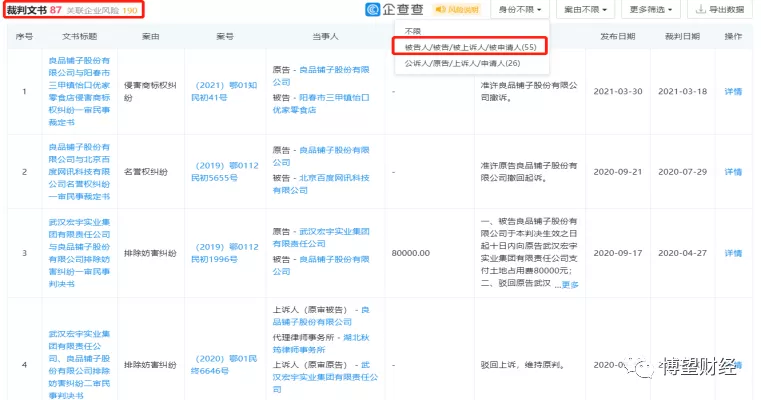
Task: Open defendant 北京百度网讯科技有限公司 link
Action: coord(321,184)
